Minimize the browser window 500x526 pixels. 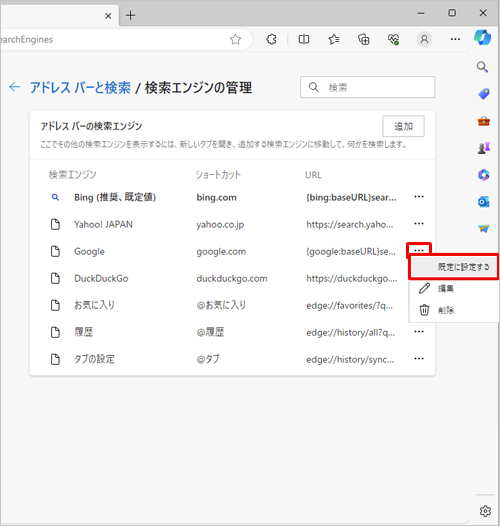(x=421, y=13)
